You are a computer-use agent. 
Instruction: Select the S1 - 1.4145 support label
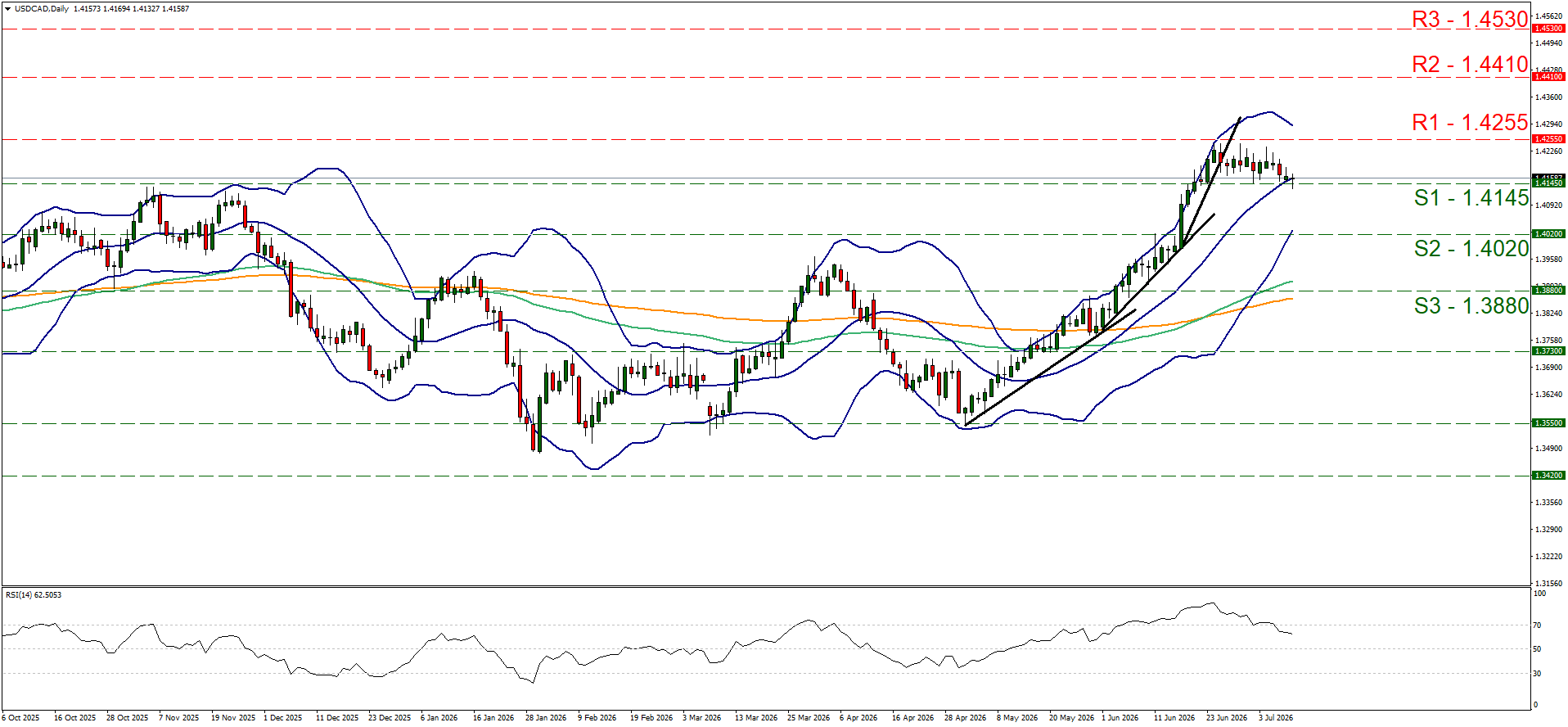pos(1471,197)
